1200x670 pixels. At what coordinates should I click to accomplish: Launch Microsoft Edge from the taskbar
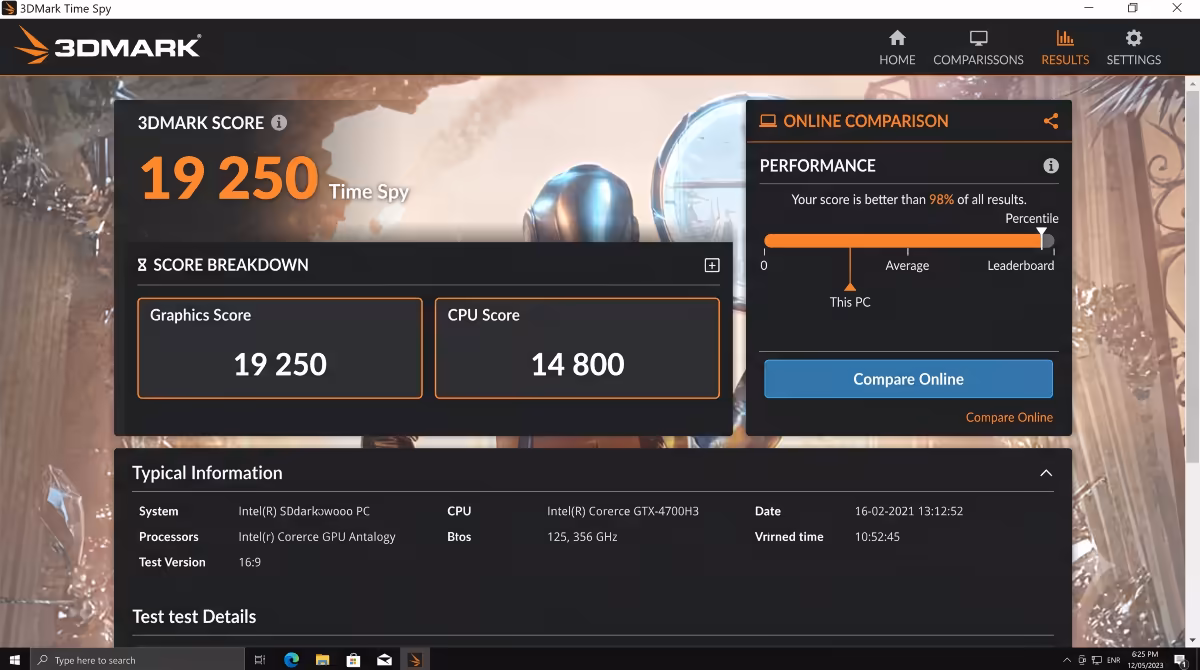pyautogui.click(x=292, y=659)
